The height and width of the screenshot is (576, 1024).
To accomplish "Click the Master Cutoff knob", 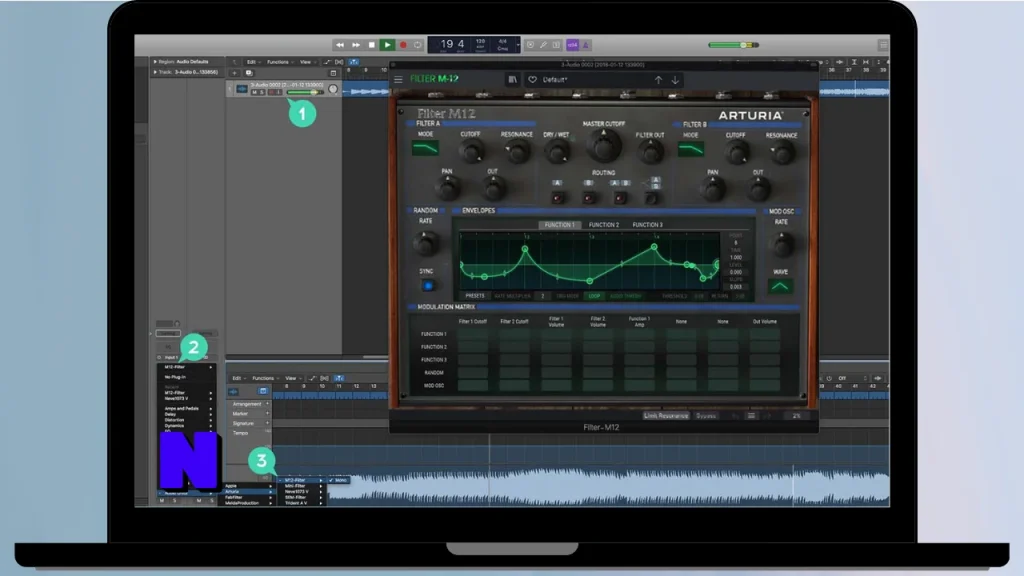I will coord(603,146).
